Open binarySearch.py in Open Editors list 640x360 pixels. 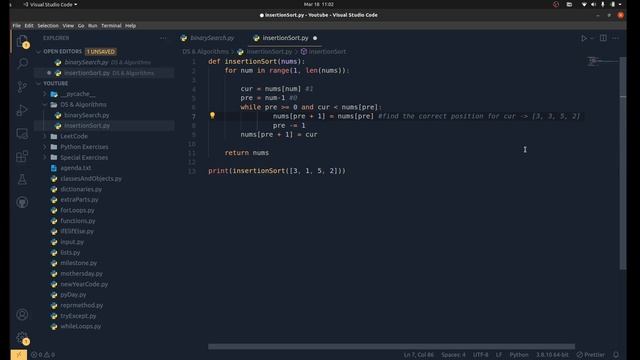pos(104,62)
